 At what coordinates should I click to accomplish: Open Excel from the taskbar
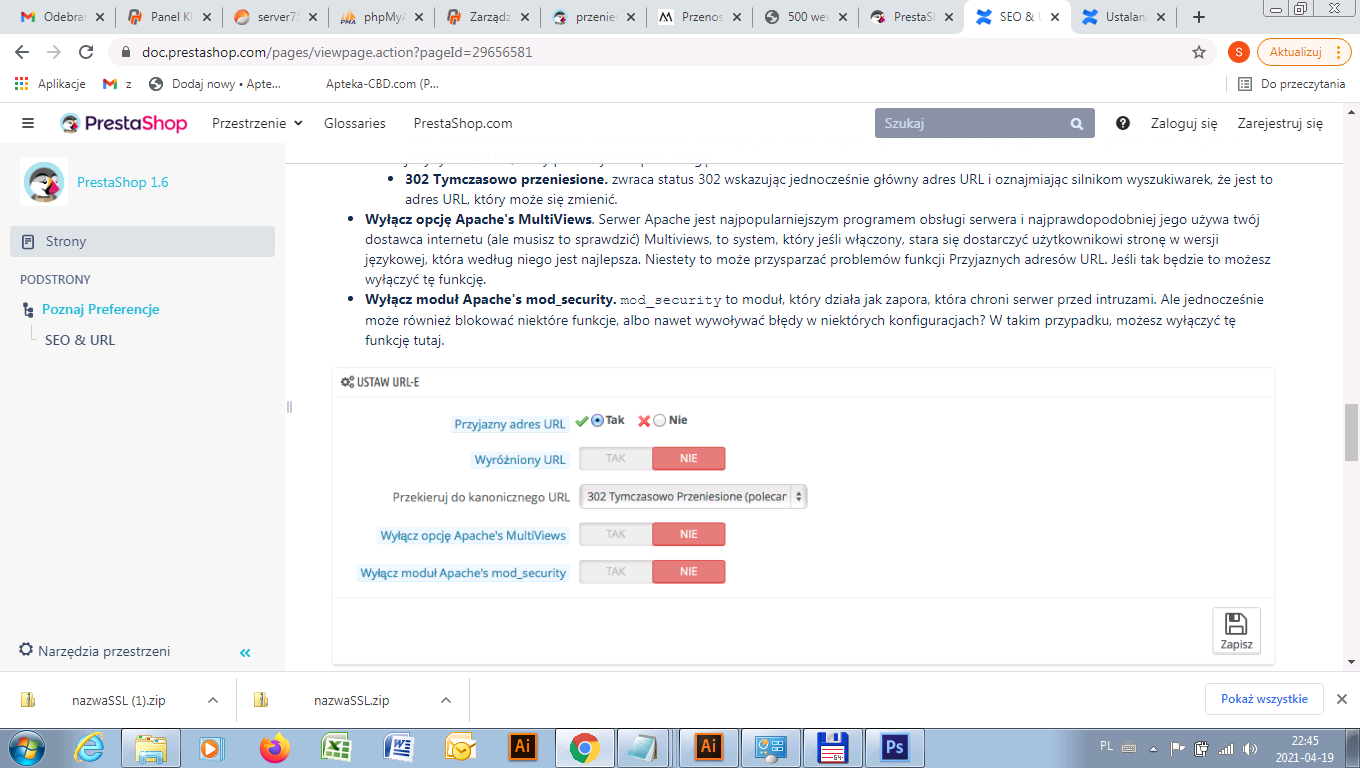click(x=337, y=748)
